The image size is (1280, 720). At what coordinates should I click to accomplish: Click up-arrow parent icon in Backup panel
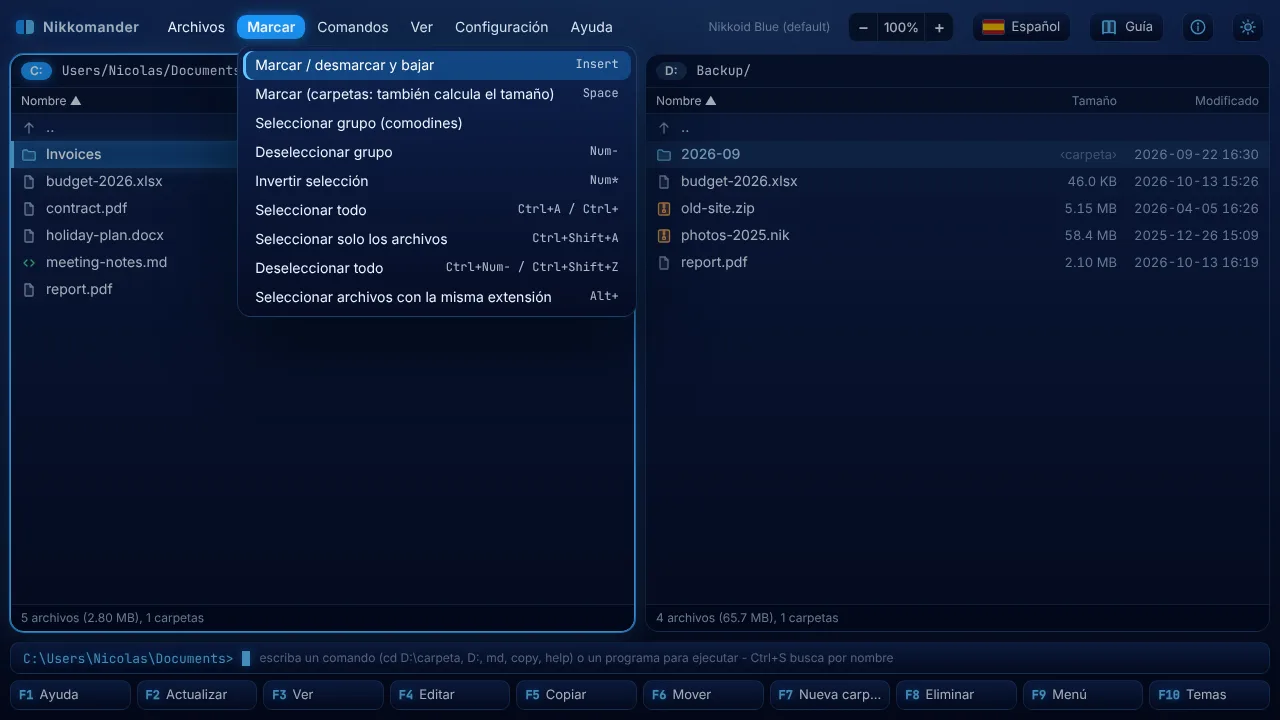[664, 128]
